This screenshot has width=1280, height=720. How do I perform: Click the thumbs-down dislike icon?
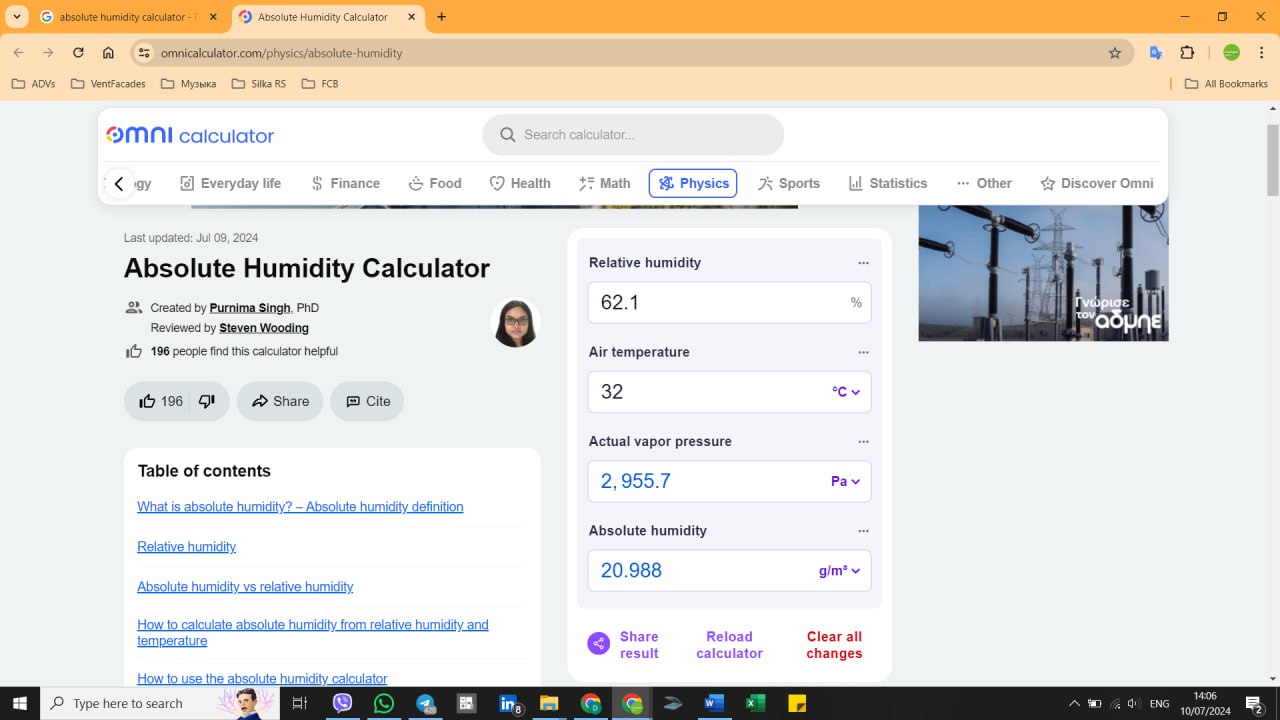pyautogui.click(x=207, y=401)
